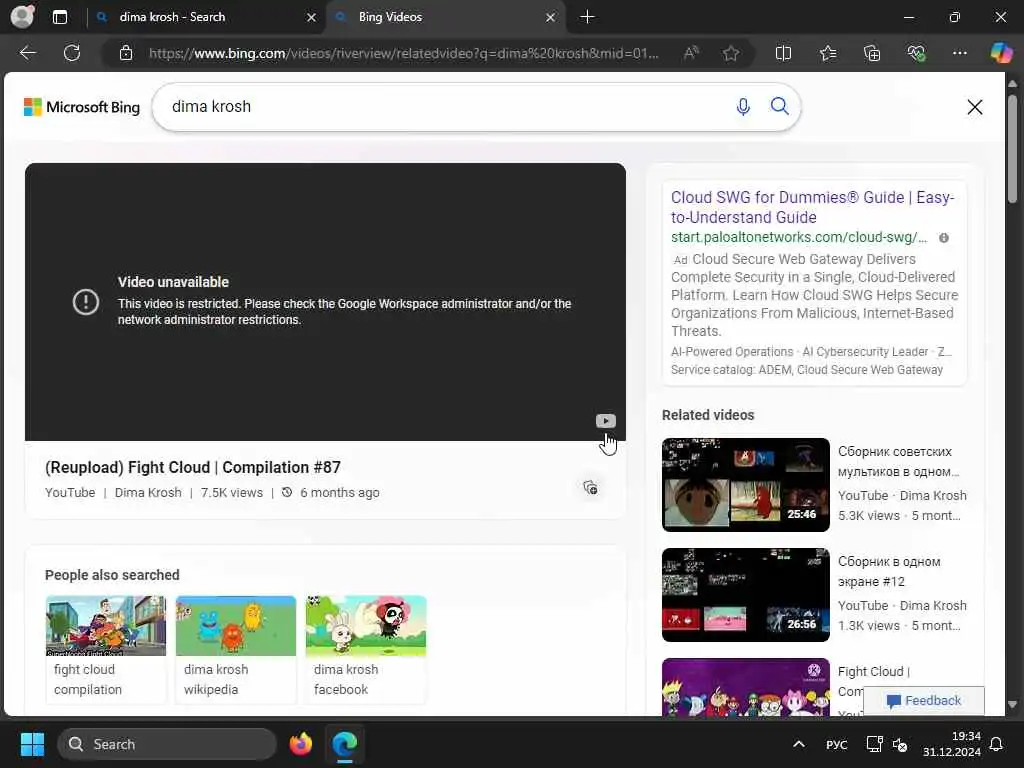Screen dimensions: 1024x768
Task: Open split screen icon in toolbar
Action: click(x=783, y=53)
